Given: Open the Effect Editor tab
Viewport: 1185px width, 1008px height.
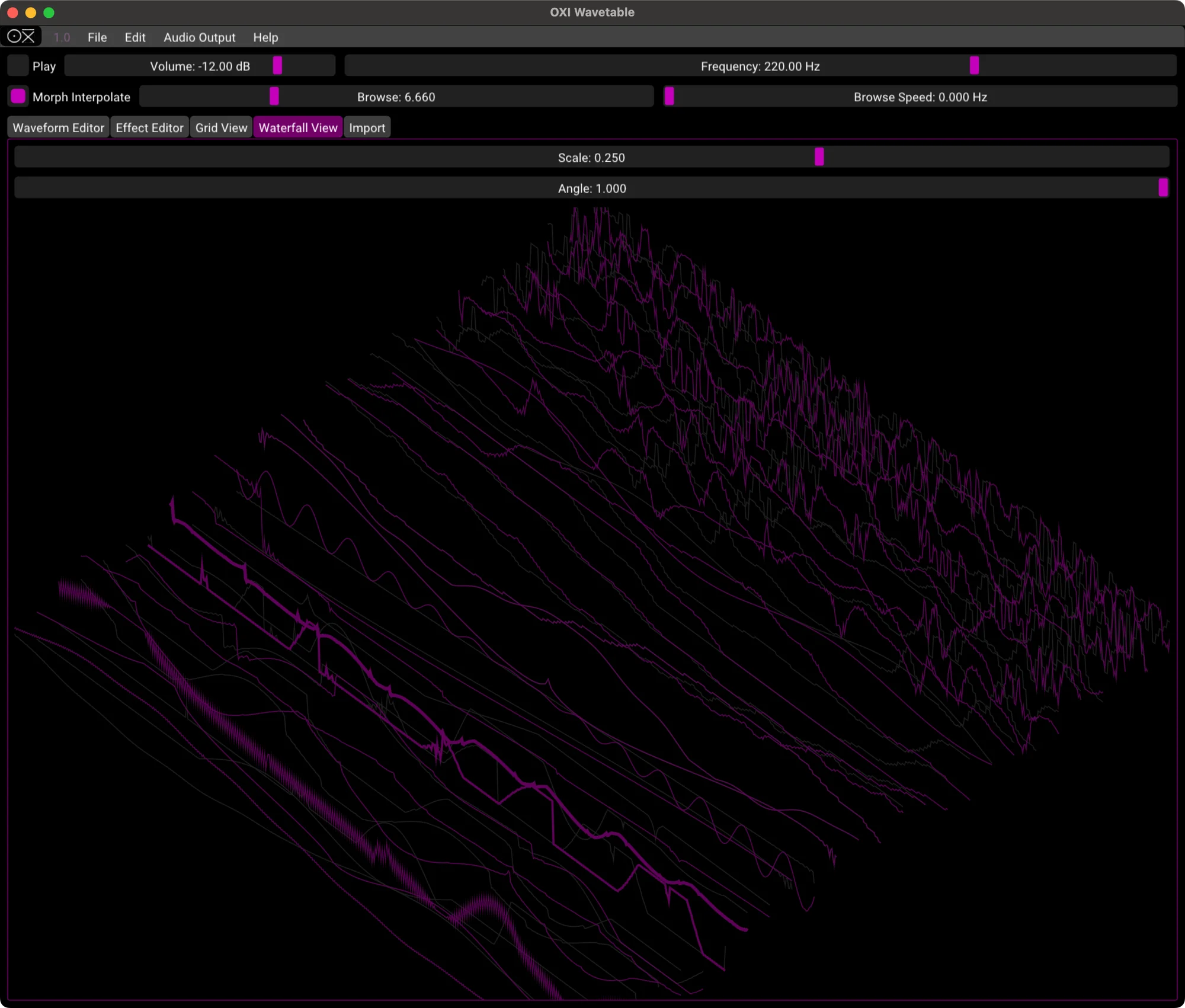Looking at the screenshot, I should pos(149,127).
